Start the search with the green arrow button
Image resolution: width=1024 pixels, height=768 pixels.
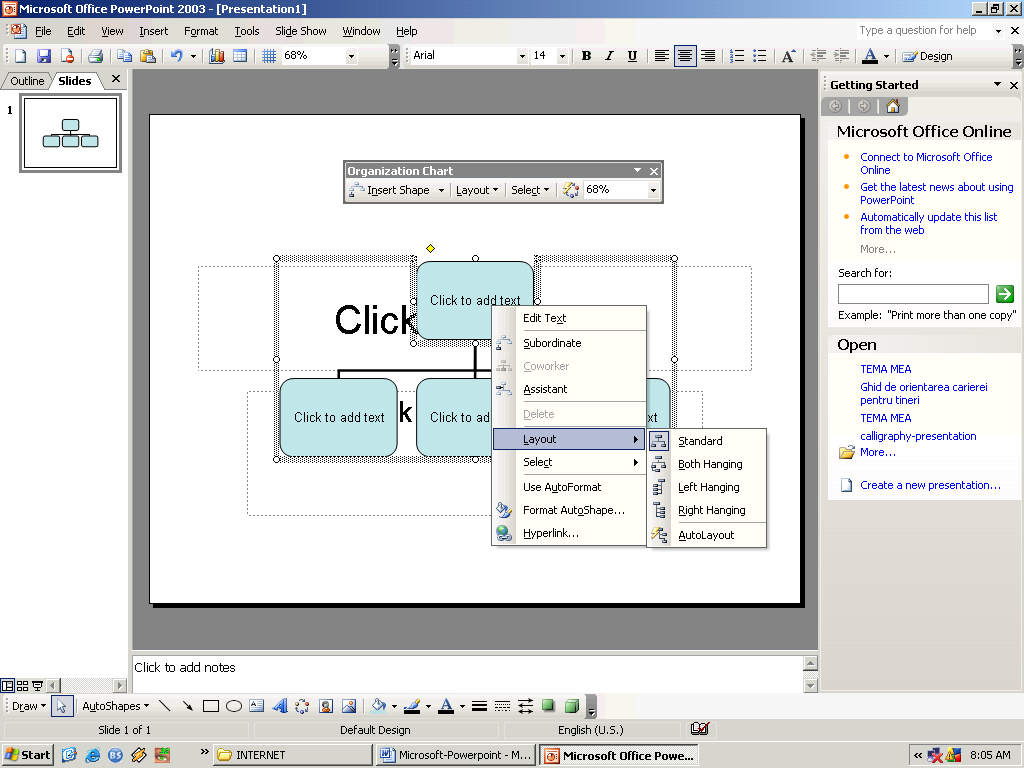pyautogui.click(x=1004, y=294)
